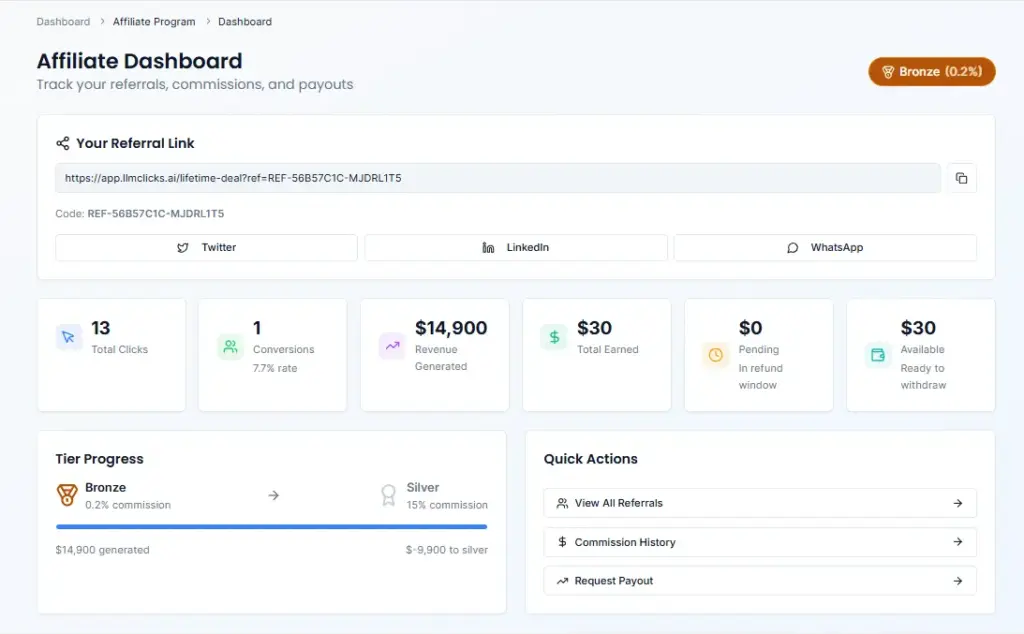Image resolution: width=1024 pixels, height=634 pixels.
Task: Open the Affiliate Program breadcrumb
Action: (x=154, y=21)
